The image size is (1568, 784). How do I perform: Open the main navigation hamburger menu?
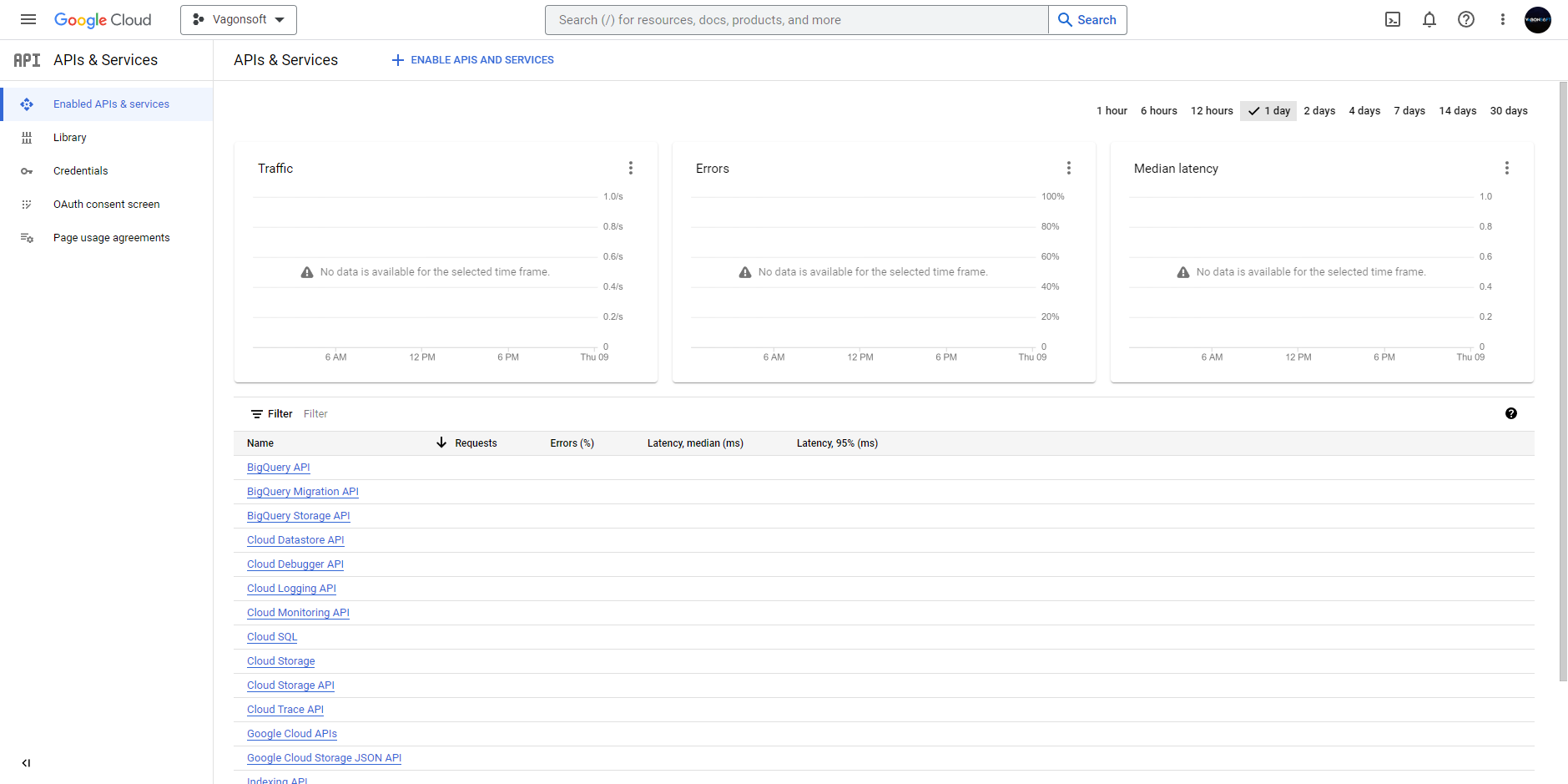point(28,19)
